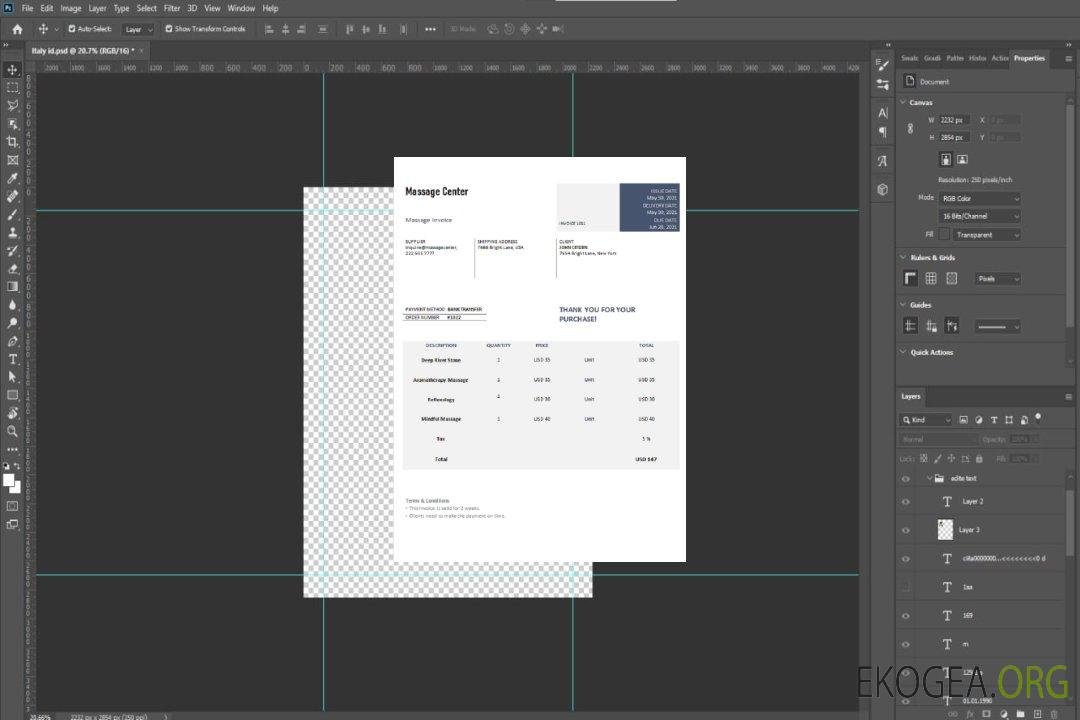Open the Filter menu
Image resolution: width=1080 pixels, height=720 pixels.
(x=172, y=8)
